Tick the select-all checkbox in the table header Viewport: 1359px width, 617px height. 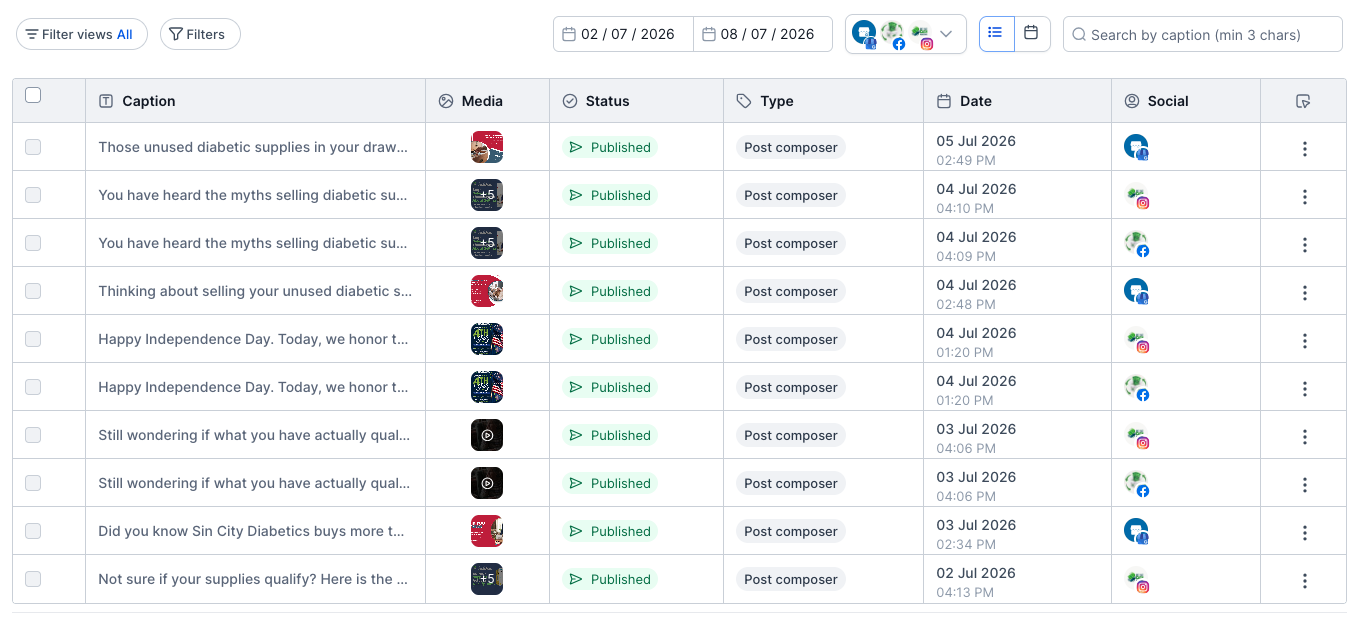(33, 95)
